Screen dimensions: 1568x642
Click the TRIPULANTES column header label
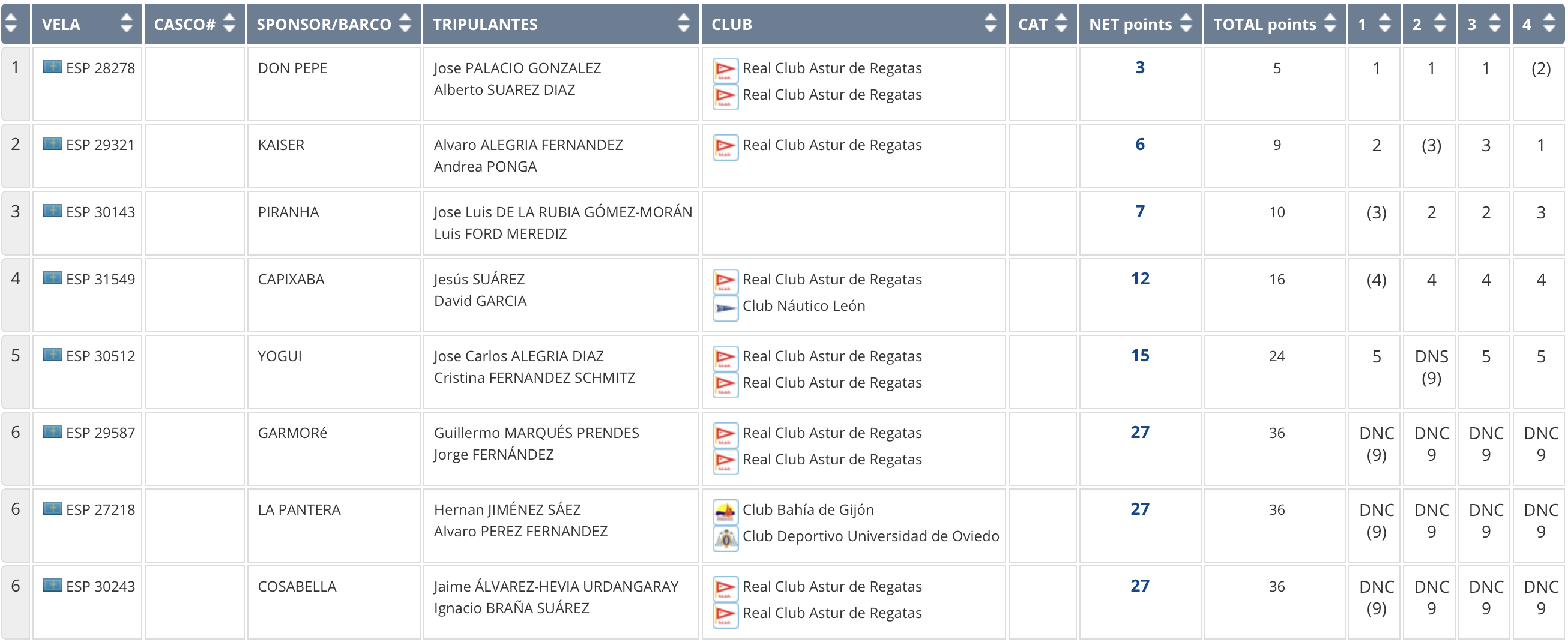click(485, 25)
